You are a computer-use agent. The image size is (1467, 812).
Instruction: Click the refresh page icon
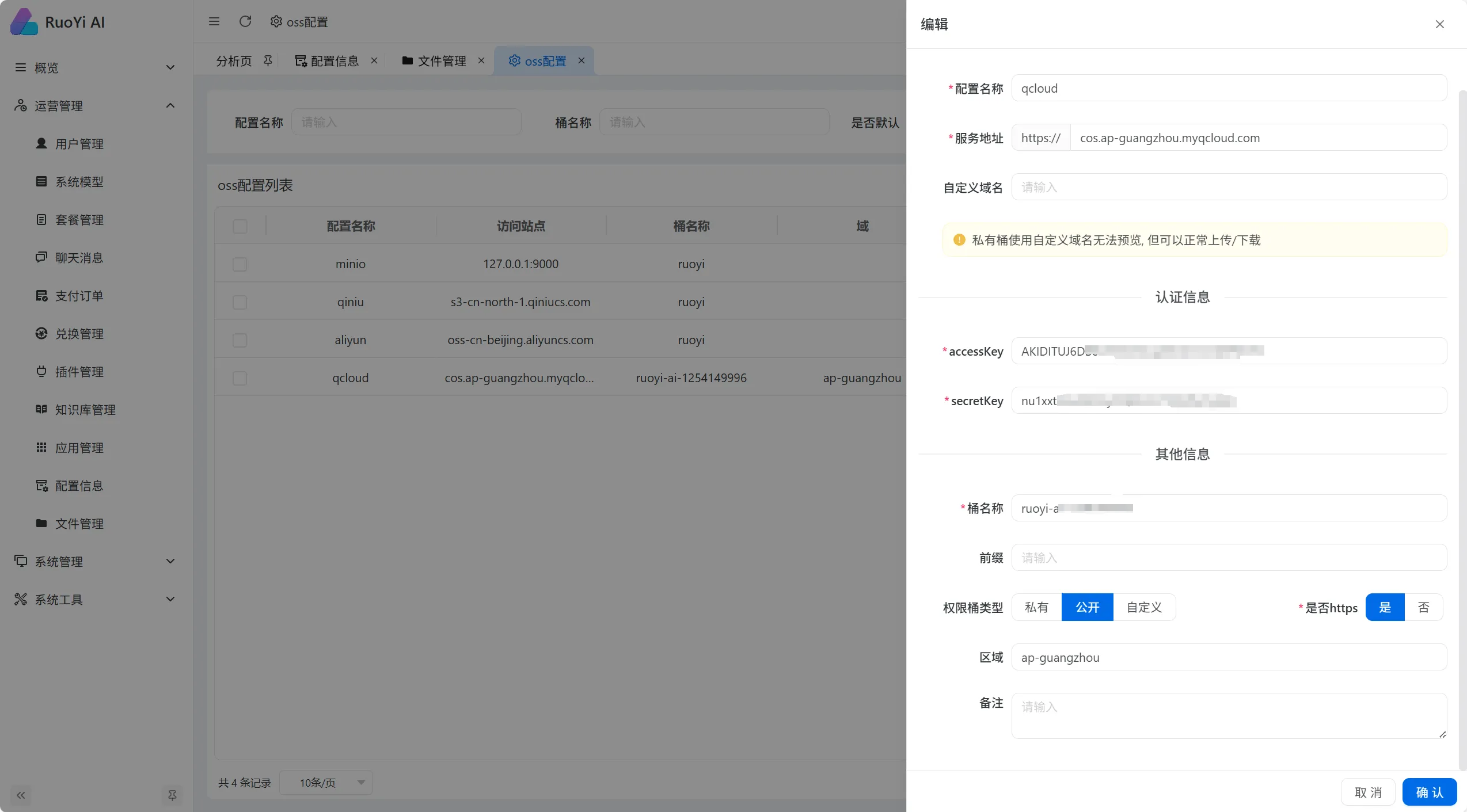[x=245, y=22]
